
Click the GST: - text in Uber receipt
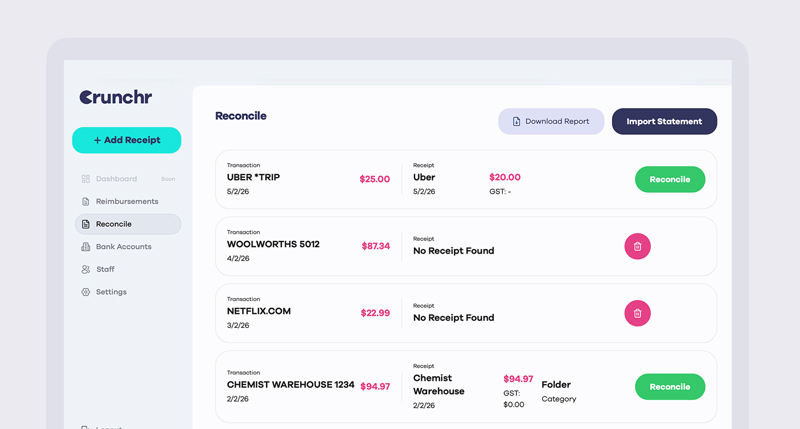500,192
